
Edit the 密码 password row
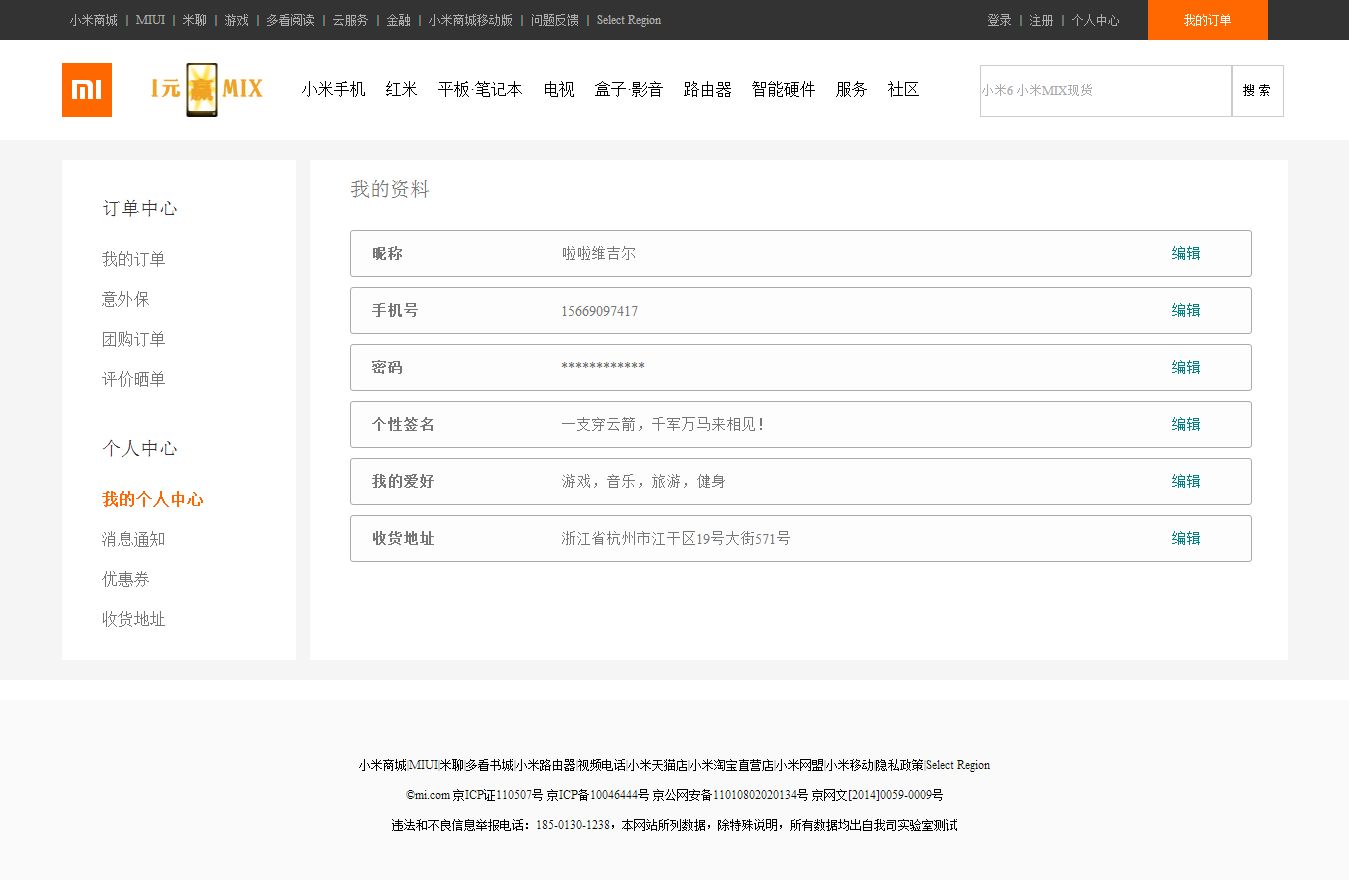(1186, 368)
